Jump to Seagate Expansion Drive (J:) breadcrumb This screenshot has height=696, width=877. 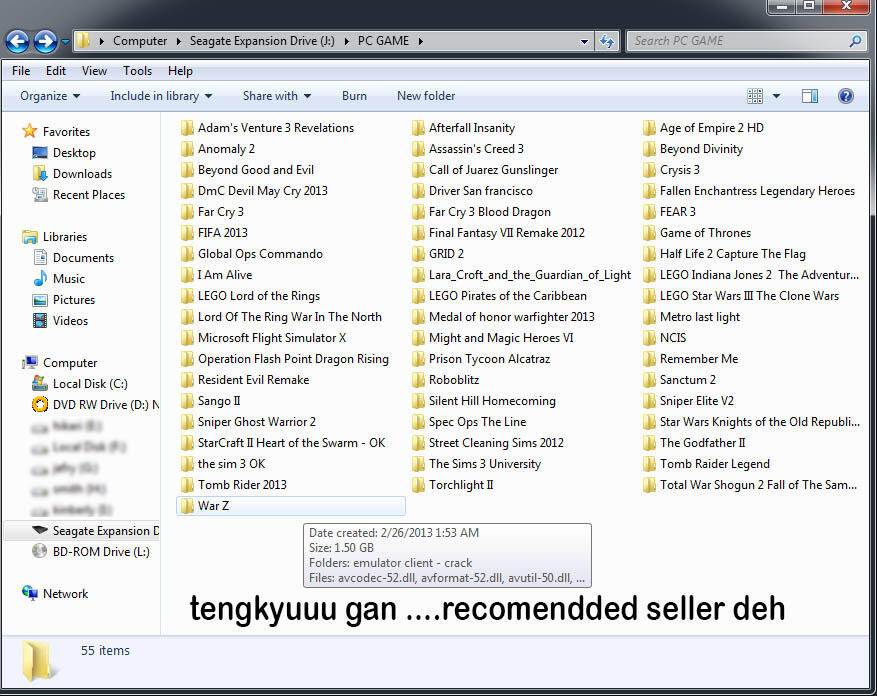tap(262, 41)
